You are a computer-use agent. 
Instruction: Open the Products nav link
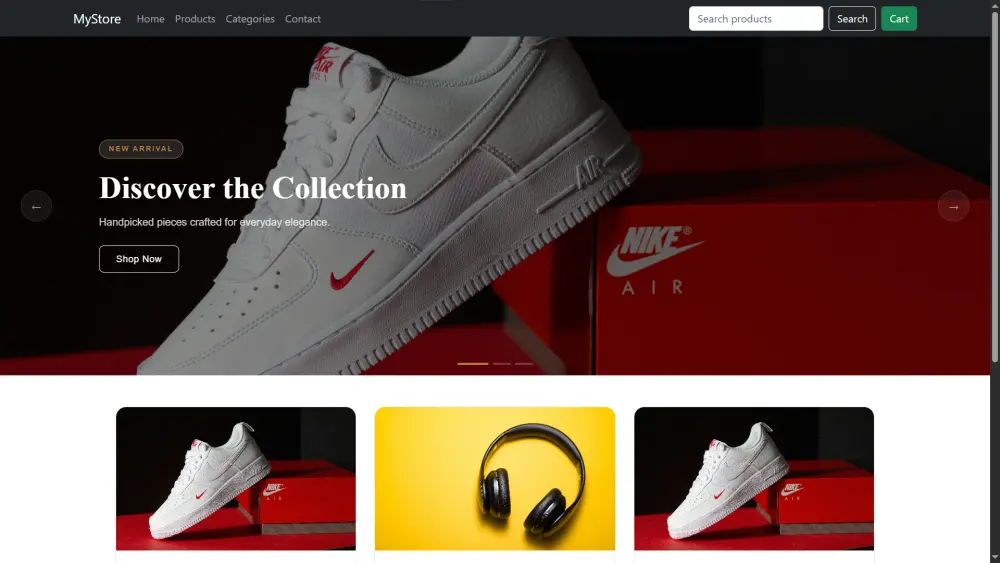click(x=195, y=18)
